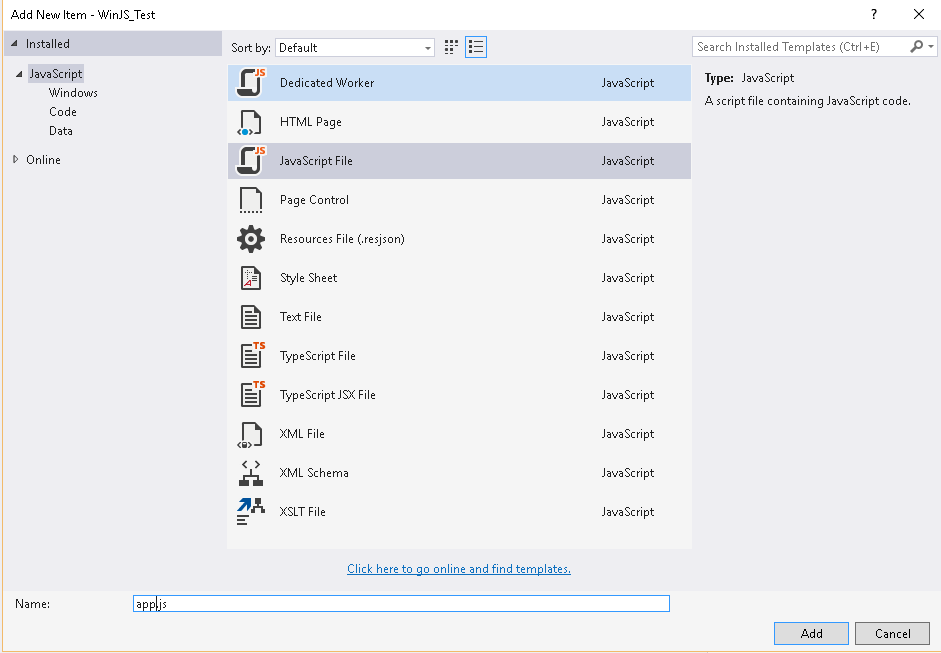Select the TypeScript File icon
Screen dimensions: 941x653
251,356
